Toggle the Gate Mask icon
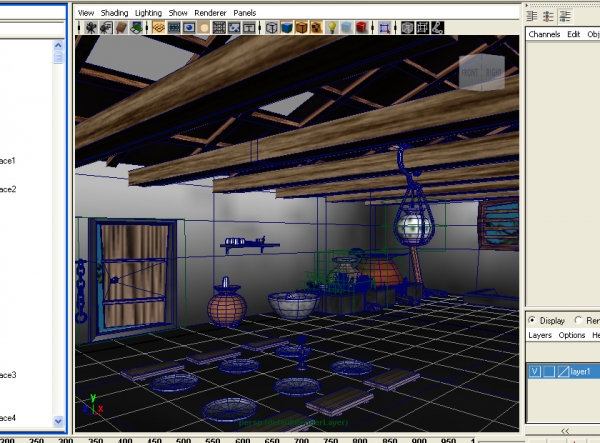Viewport: 600px width, 443px height. tap(204, 28)
